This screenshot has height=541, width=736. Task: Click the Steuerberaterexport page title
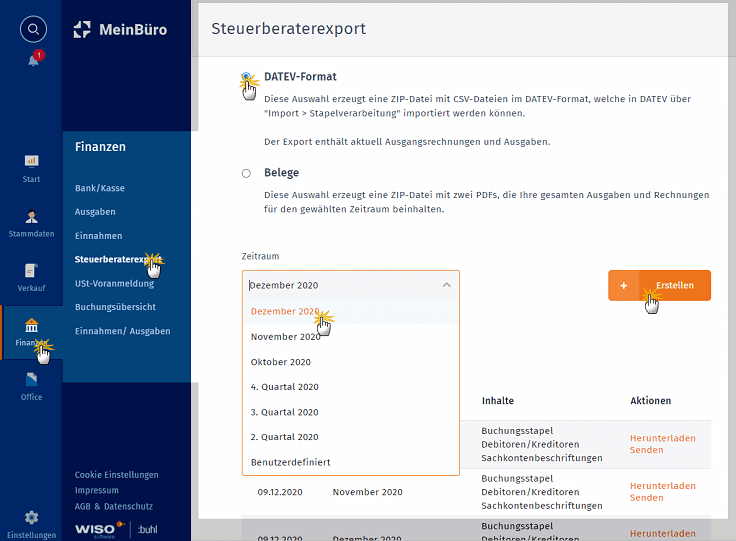(x=289, y=29)
